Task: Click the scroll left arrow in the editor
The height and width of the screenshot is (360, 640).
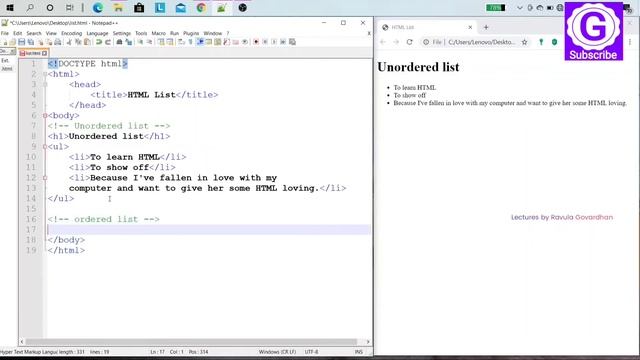Action: 22,342
